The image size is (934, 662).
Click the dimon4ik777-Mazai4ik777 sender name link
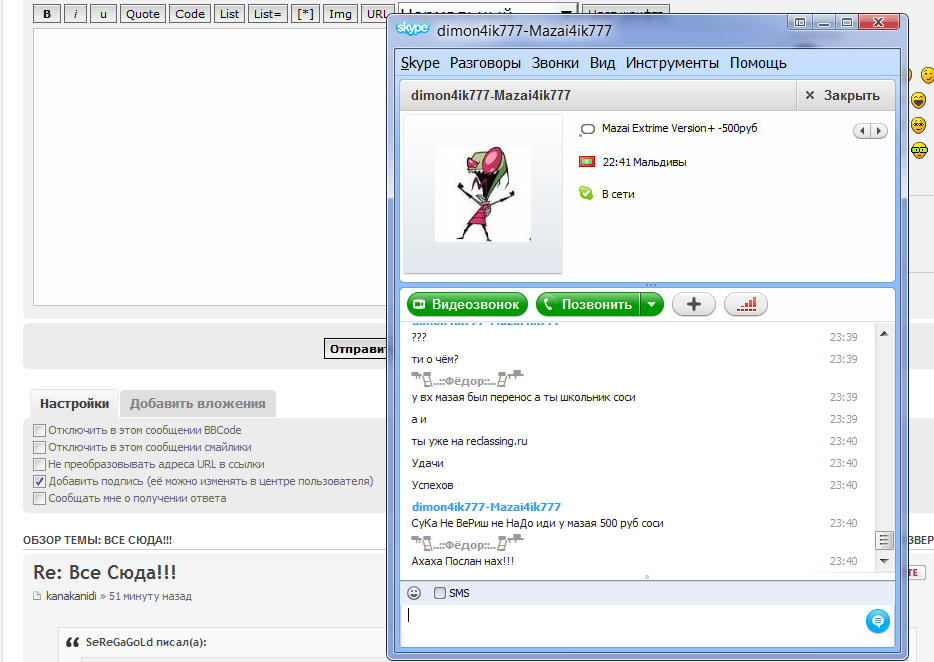(486, 507)
